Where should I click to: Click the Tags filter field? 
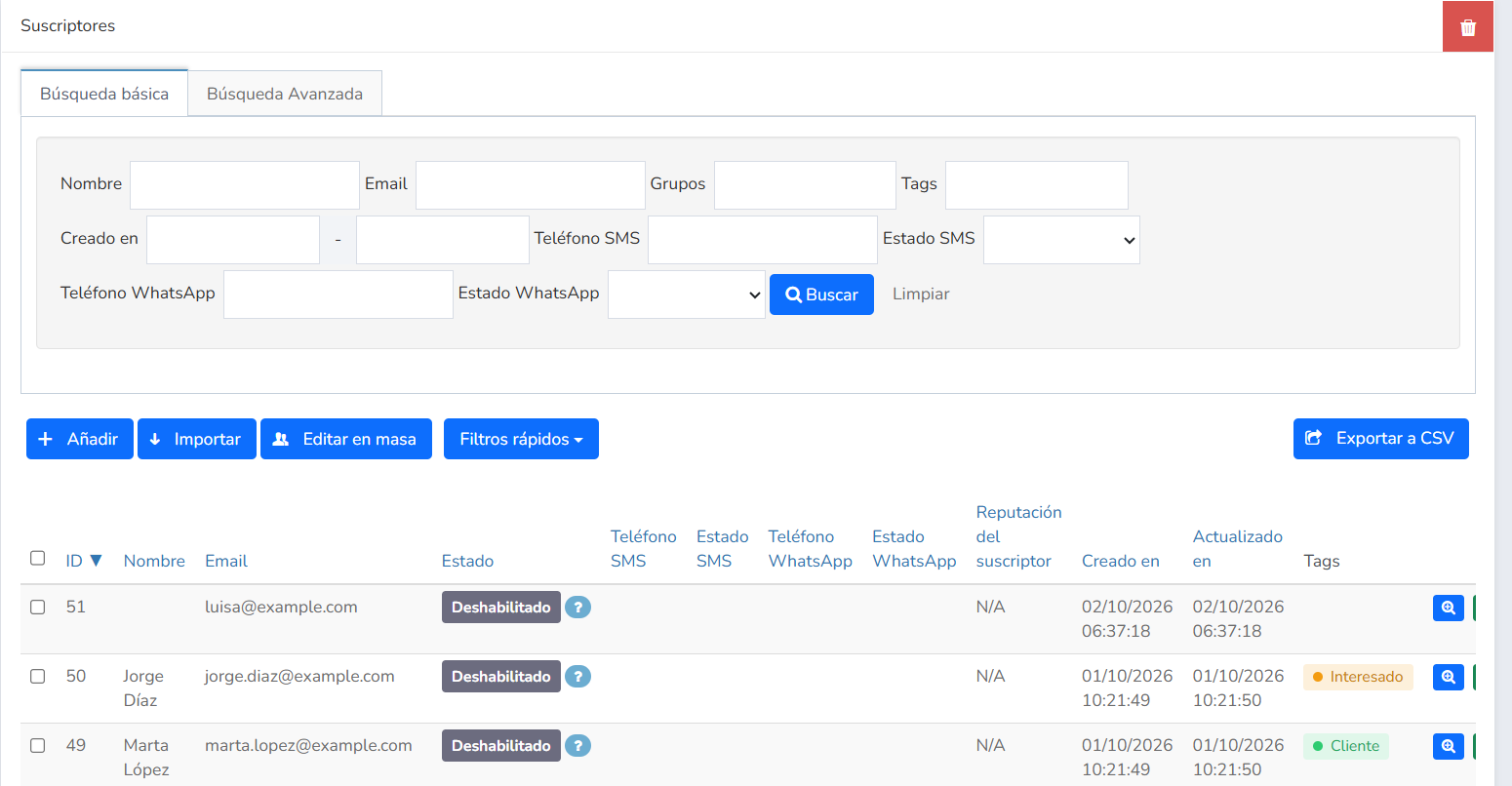coord(1037,185)
